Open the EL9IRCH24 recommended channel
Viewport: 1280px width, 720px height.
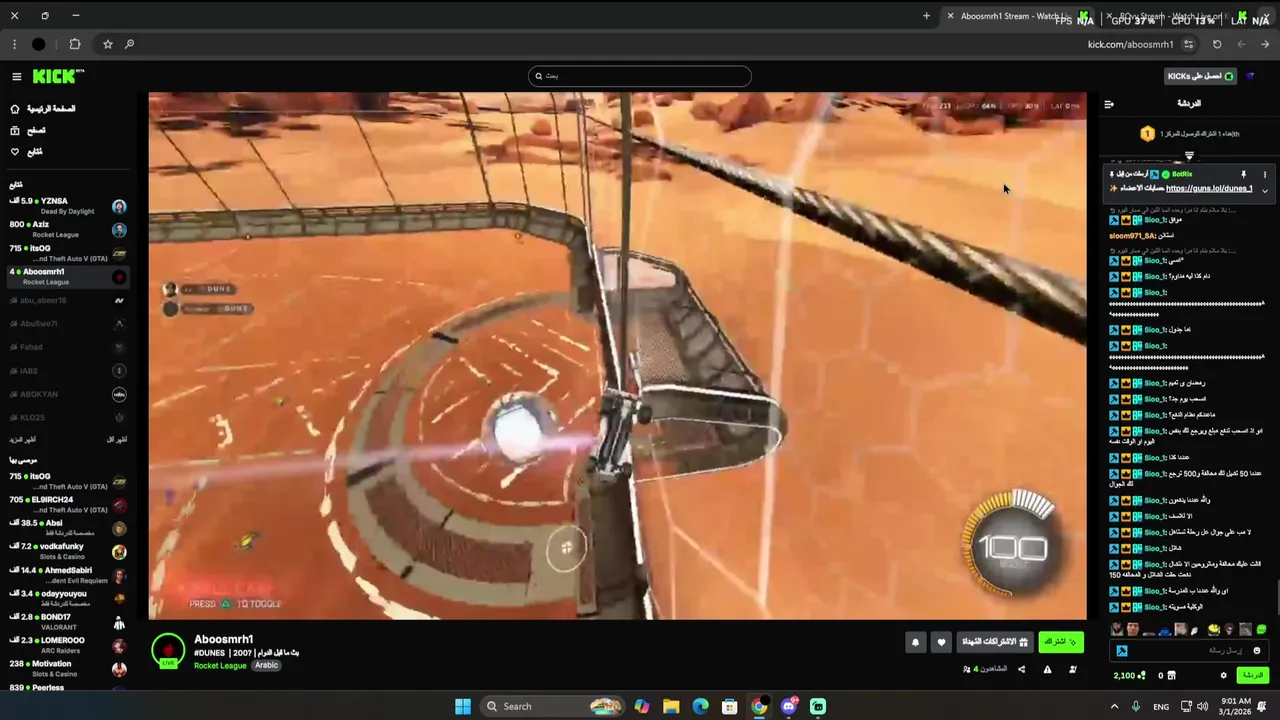coord(68,505)
